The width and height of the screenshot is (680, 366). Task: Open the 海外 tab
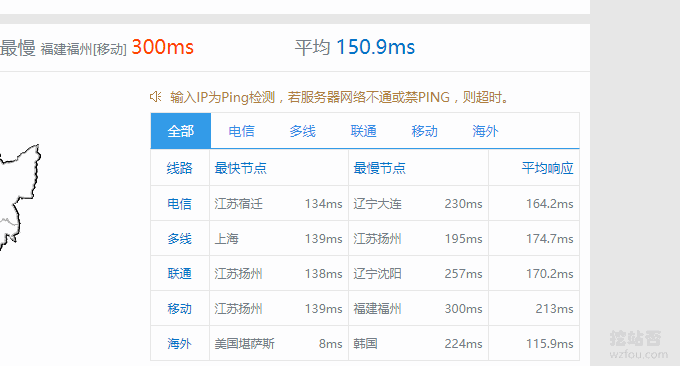pyautogui.click(x=485, y=131)
